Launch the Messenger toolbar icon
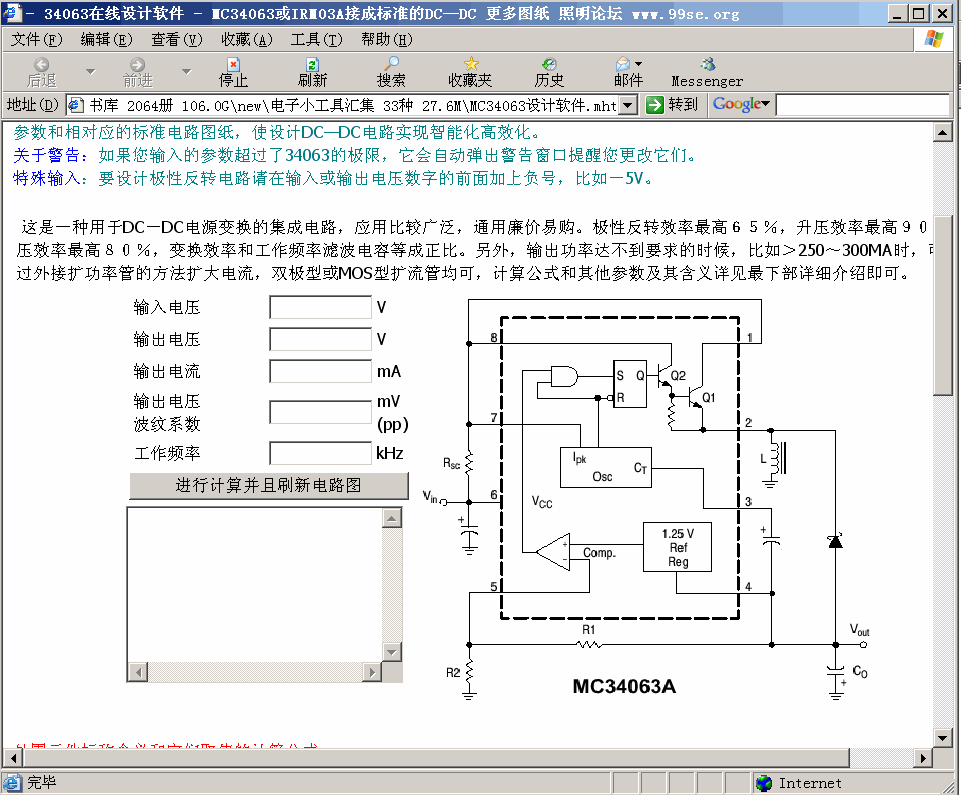 708,64
